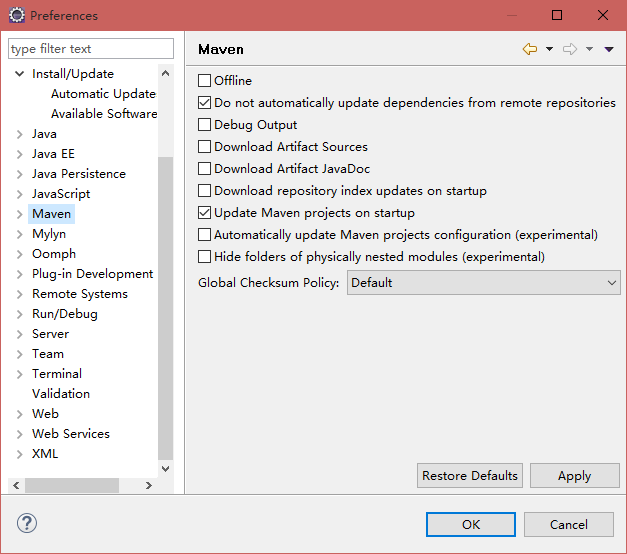Select the Validation preference page
Viewport: 627px width, 554px height.
point(61,394)
